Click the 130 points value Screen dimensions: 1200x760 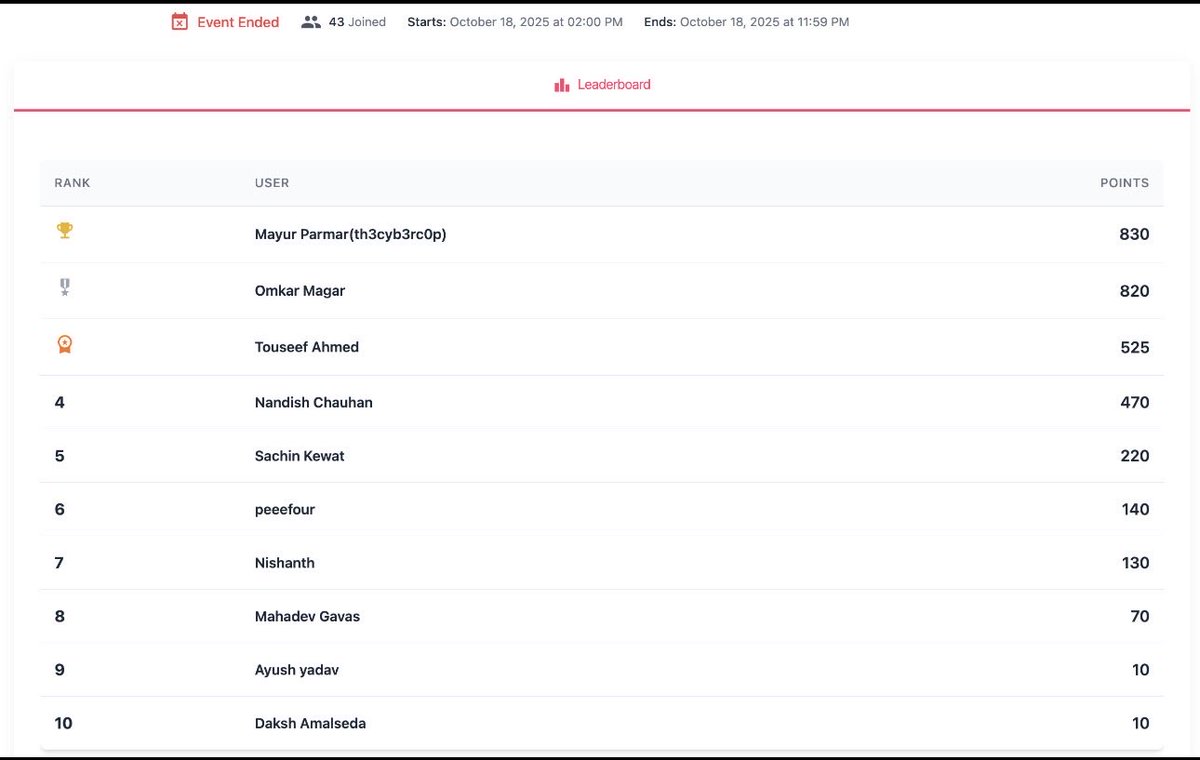coord(1135,563)
